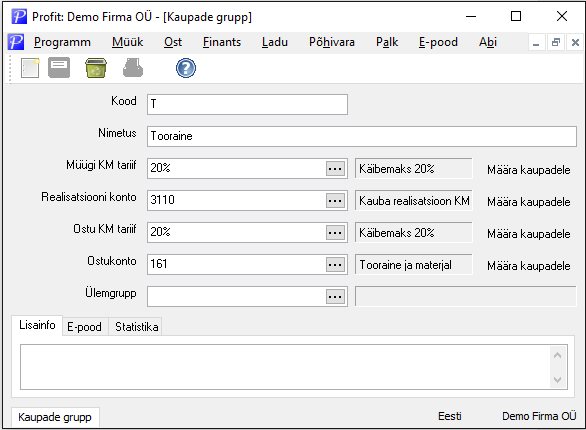Minimize the inner document window

point(536,42)
